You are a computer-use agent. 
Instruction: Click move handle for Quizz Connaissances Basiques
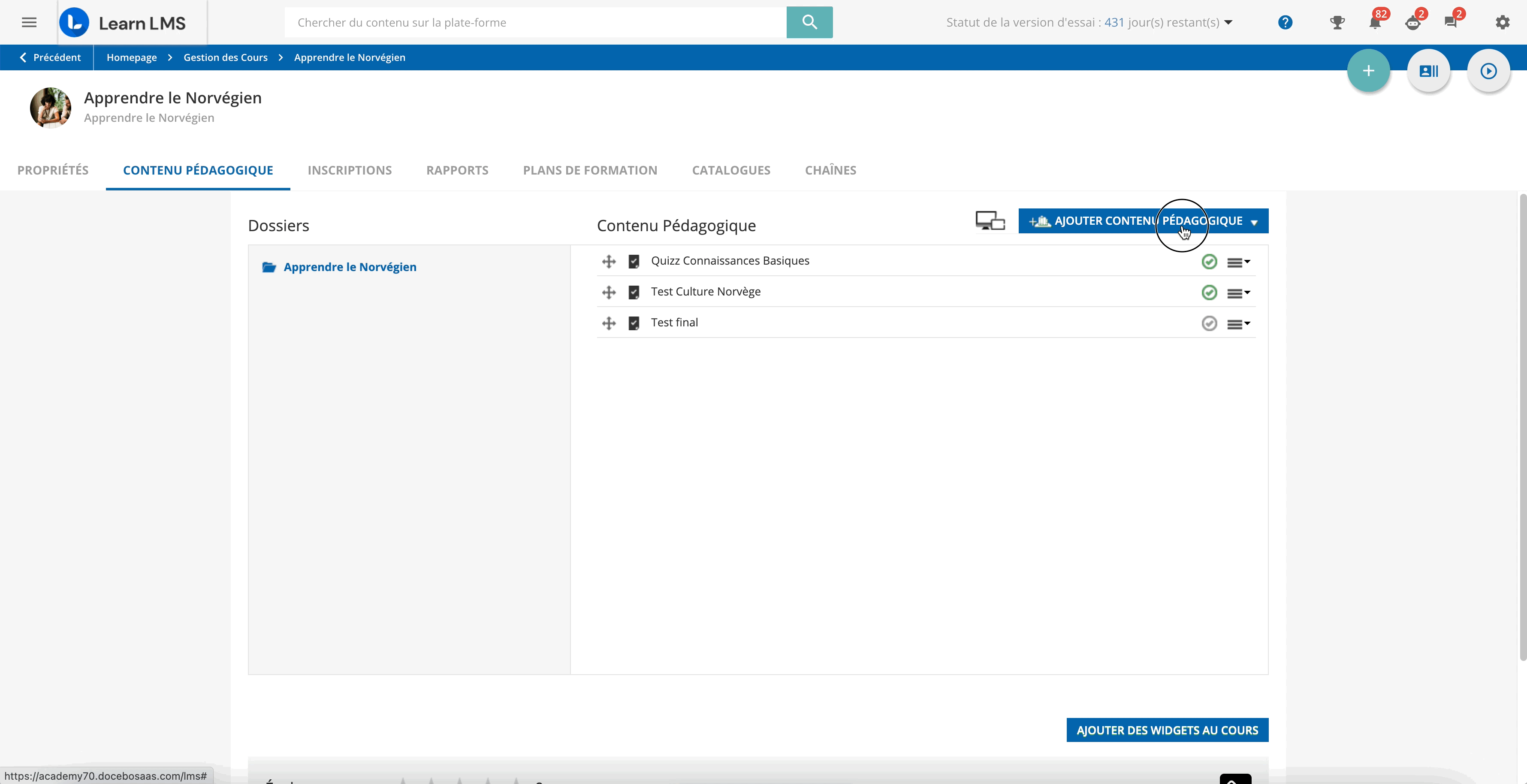[x=609, y=261]
